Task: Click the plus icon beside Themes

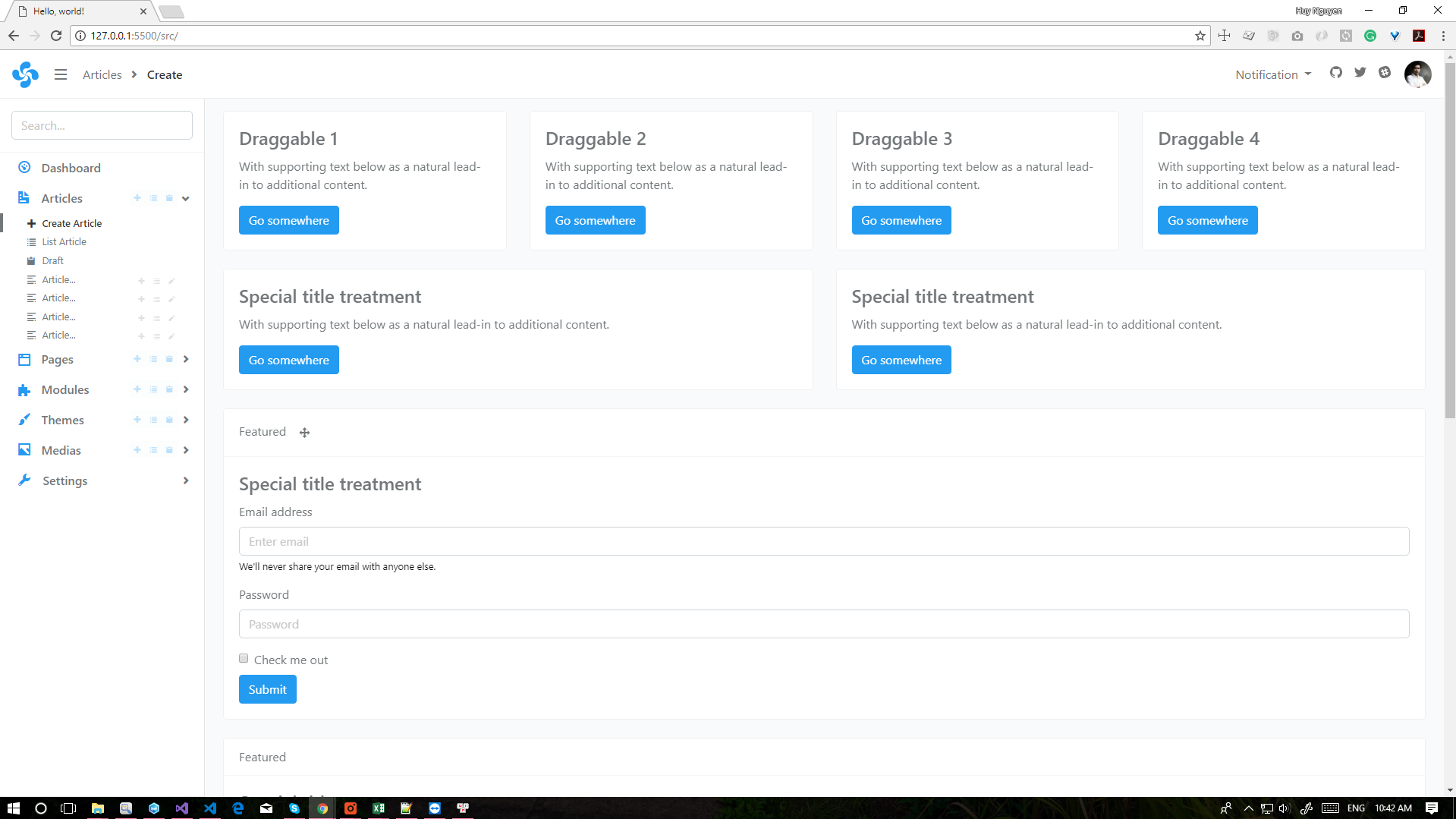Action: coord(137,420)
